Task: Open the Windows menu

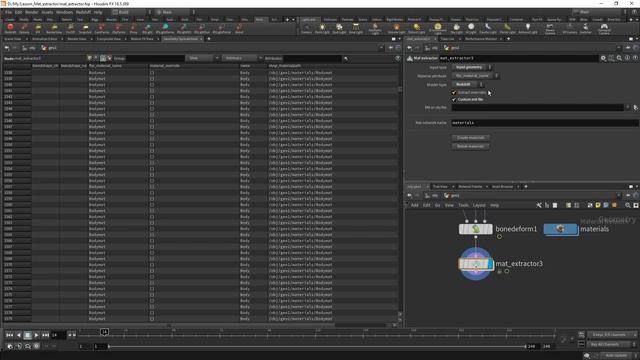Action: (x=64, y=12)
